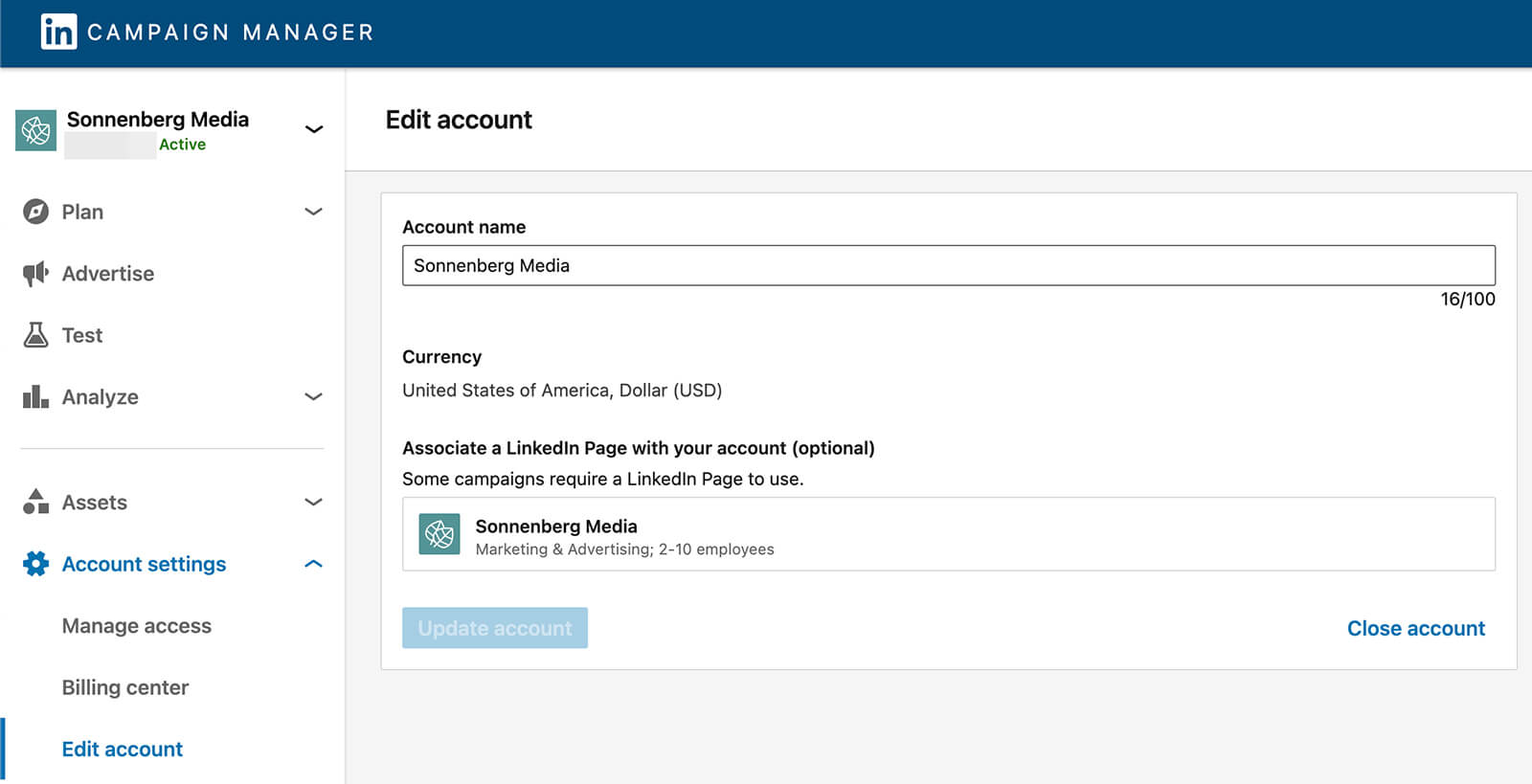Viewport: 1532px width, 784px height.
Task: Click the Test flask icon
Action: (x=35, y=335)
